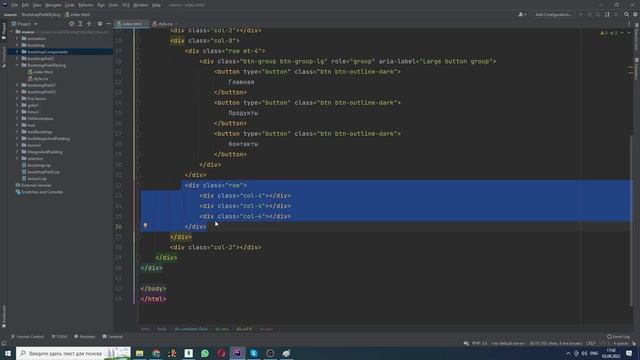Open the Tools menu
The width and height of the screenshot is (640, 360).
113,5
